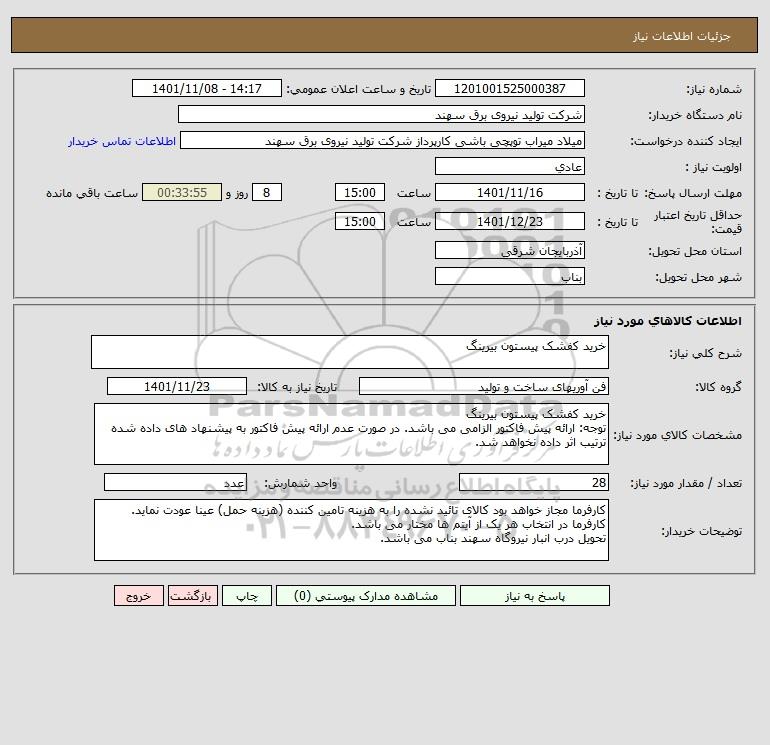
Task: Click label شرح کلی نیاز
Action: 706,353
